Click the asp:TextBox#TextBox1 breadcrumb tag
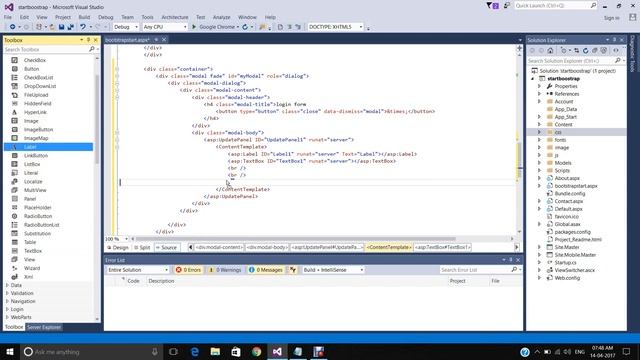 [443, 247]
